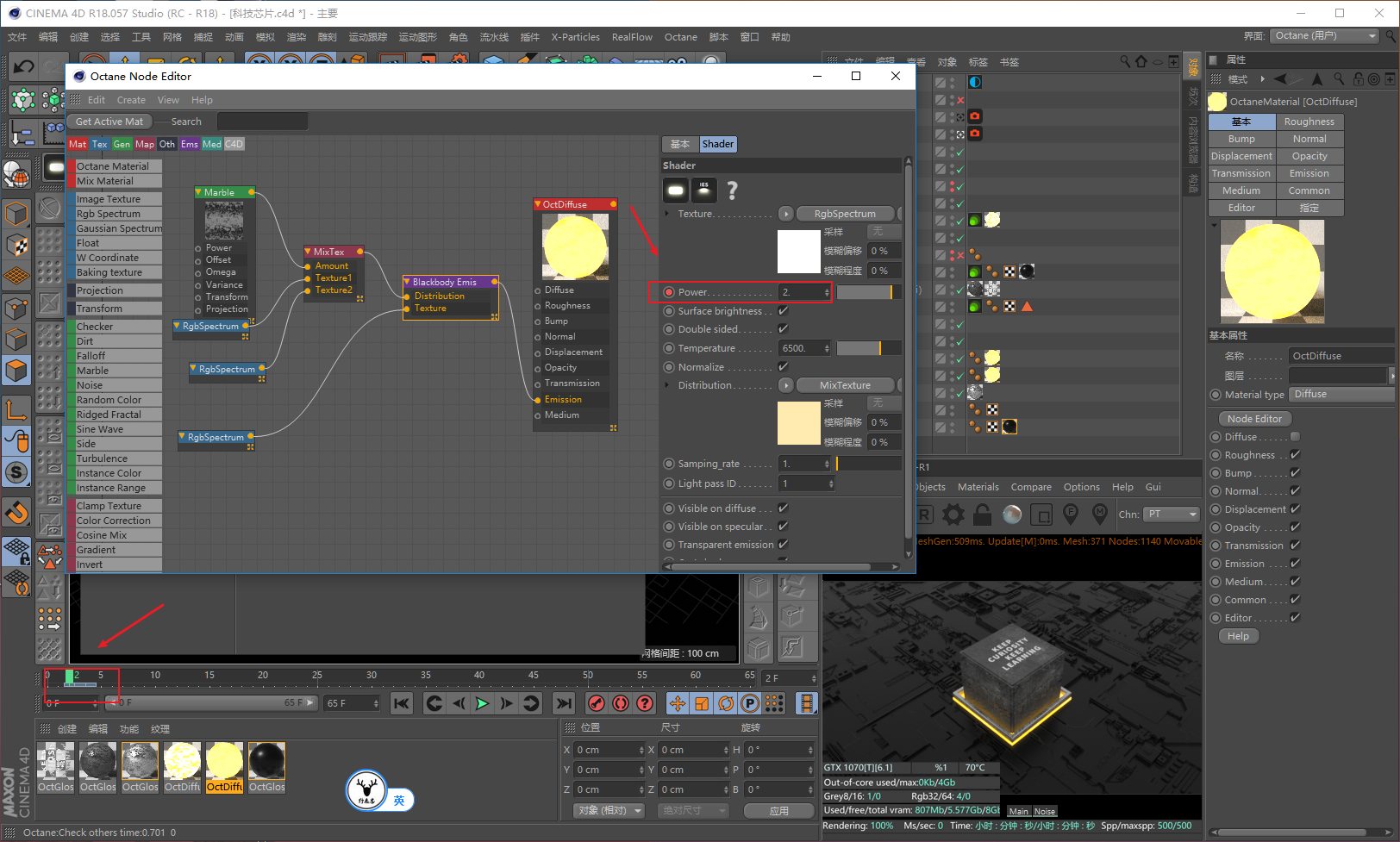Open the Distribution shader arrow menu button
The width and height of the screenshot is (1400, 842).
785,385
